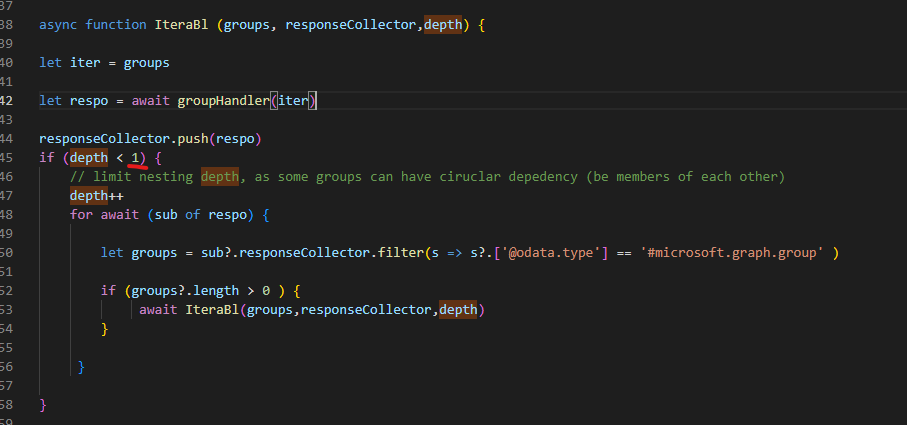Click "groups" in the "let iter = groups" line
The height and width of the screenshot is (425, 907).
point(146,62)
